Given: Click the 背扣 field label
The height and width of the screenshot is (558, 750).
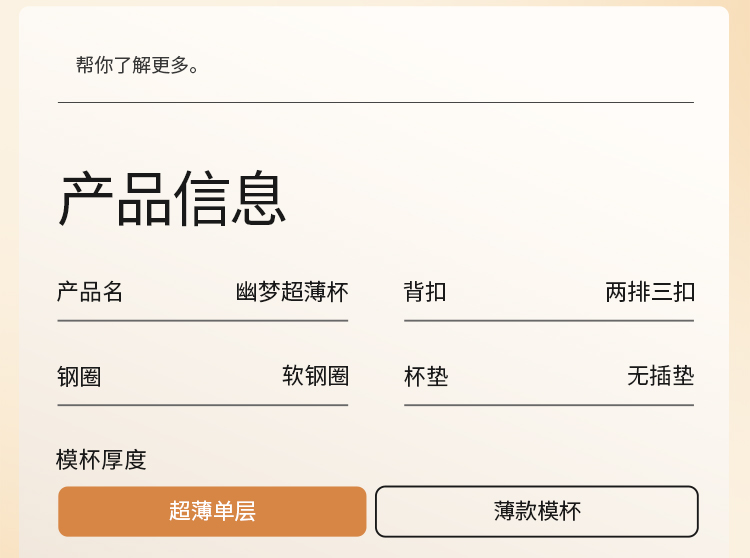Looking at the screenshot, I should tap(425, 292).
